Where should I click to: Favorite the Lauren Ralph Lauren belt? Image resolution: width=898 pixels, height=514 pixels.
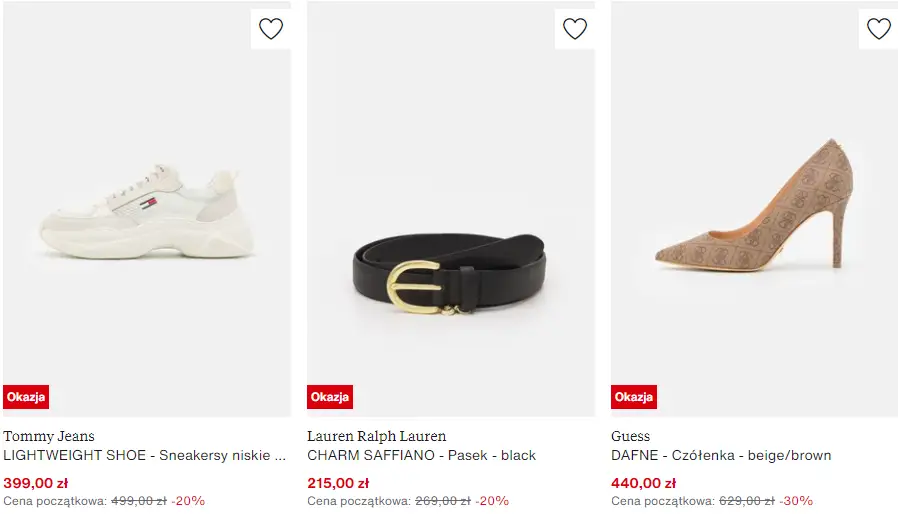tap(575, 29)
